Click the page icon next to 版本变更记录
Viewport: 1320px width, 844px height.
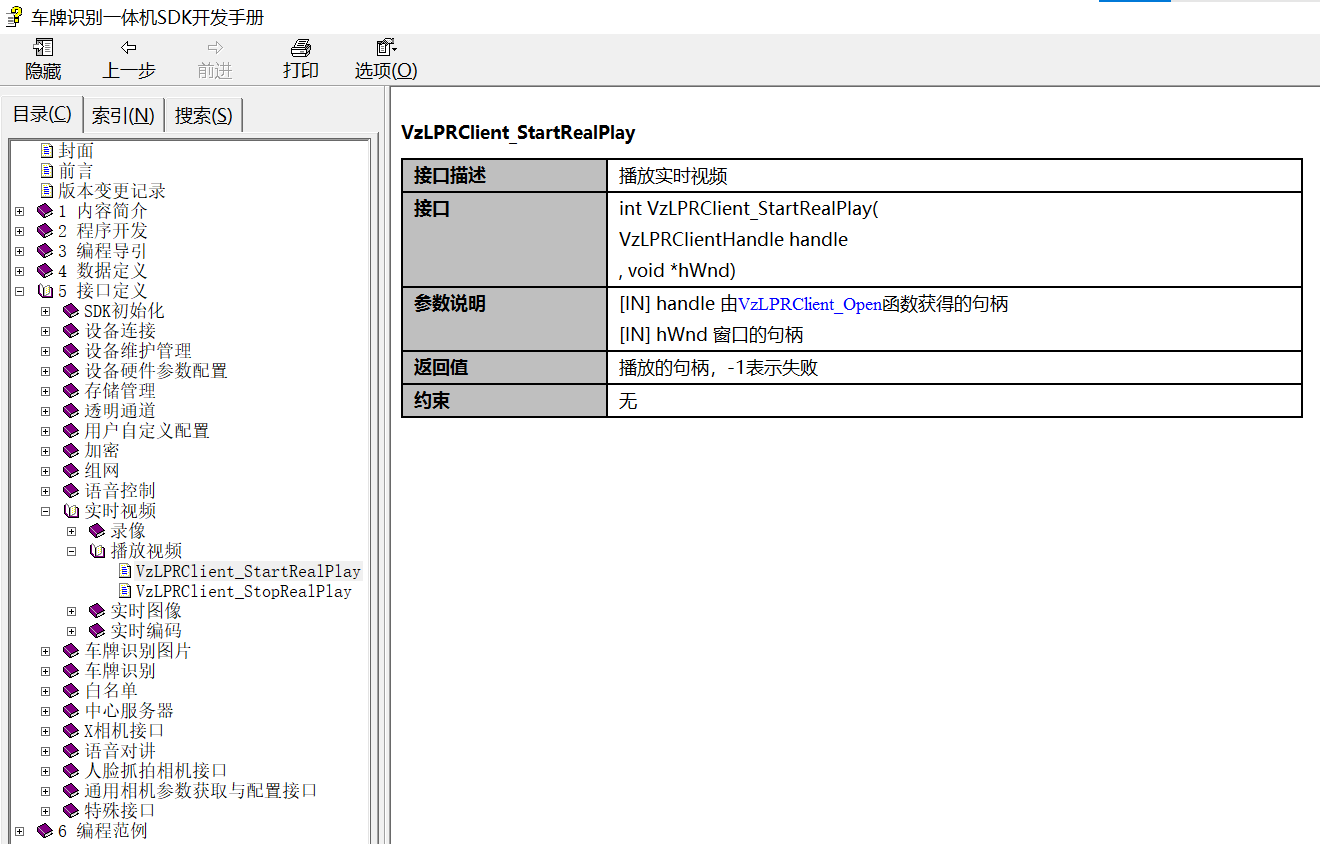pos(47,191)
